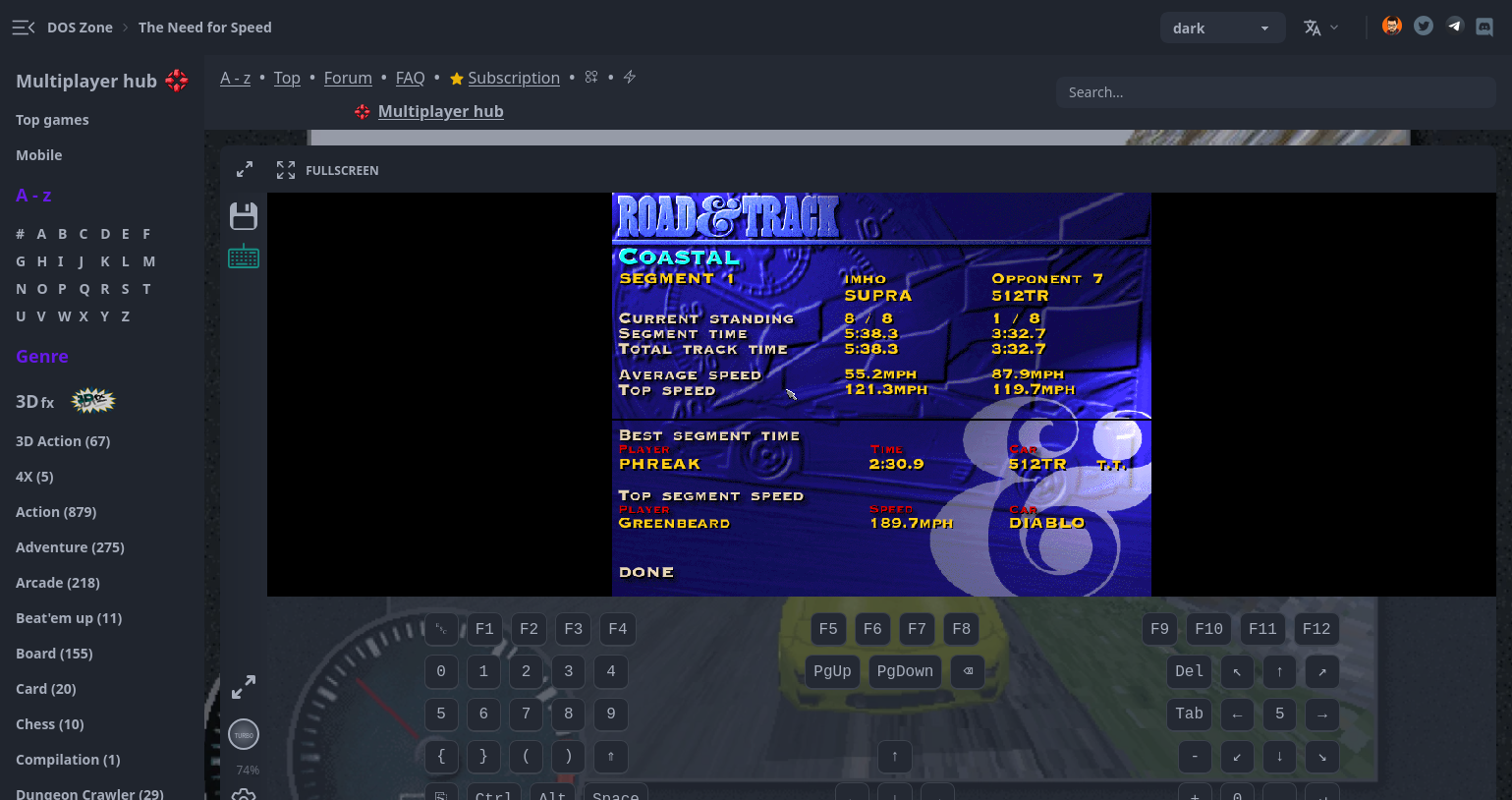Image resolution: width=1512 pixels, height=800 pixels.
Task: Open the Twitter link icon
Action: pos(1424,27)
